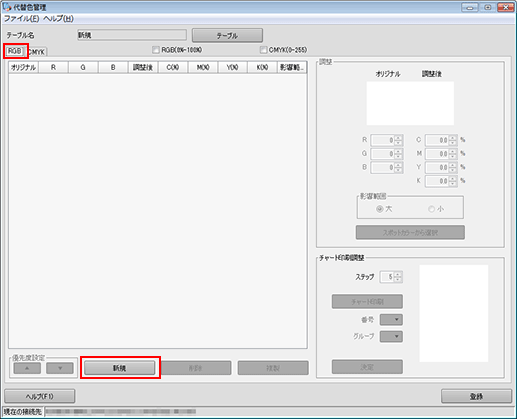Click the K(%) column header

point(262,67)
